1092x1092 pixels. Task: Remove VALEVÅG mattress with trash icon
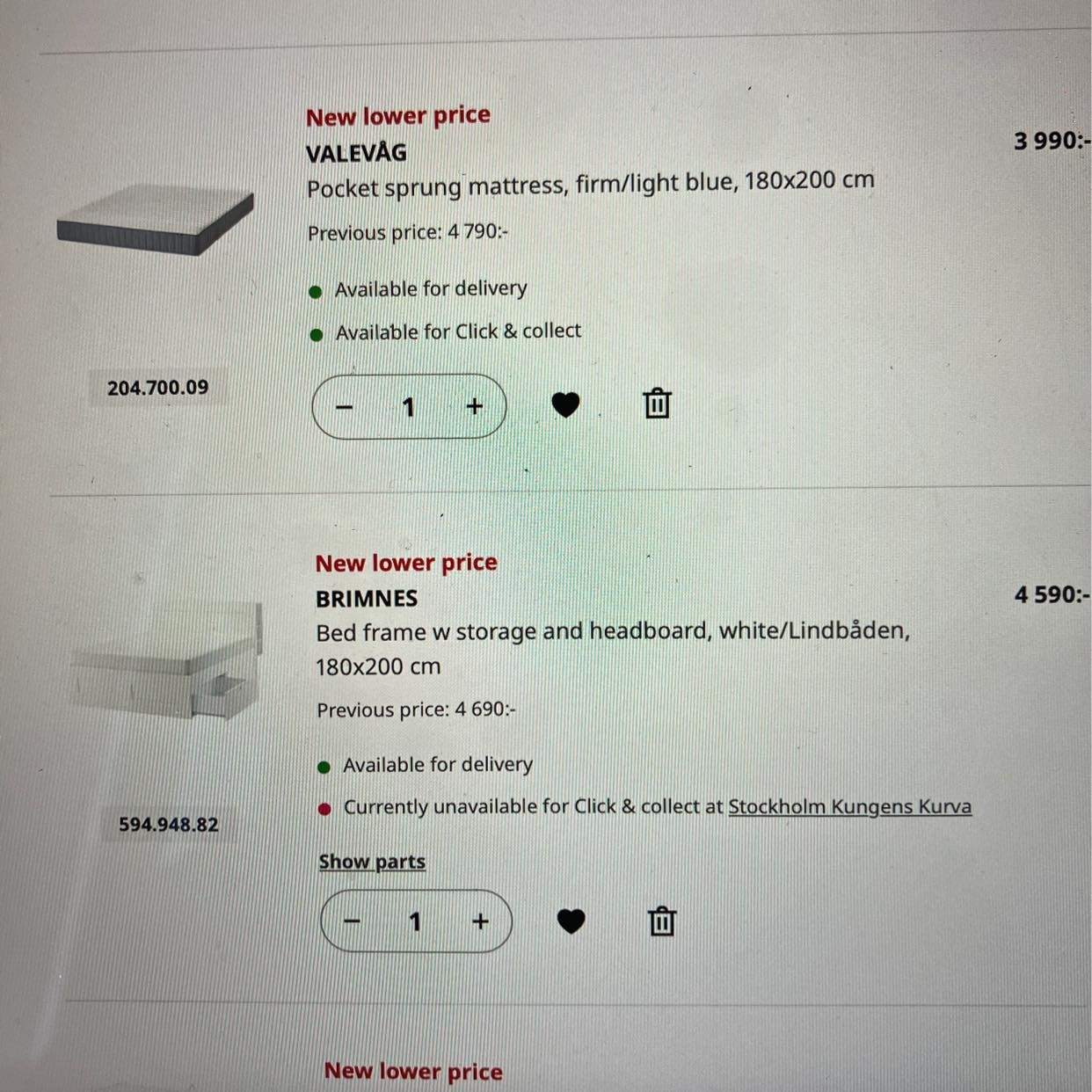click(657, 404)
